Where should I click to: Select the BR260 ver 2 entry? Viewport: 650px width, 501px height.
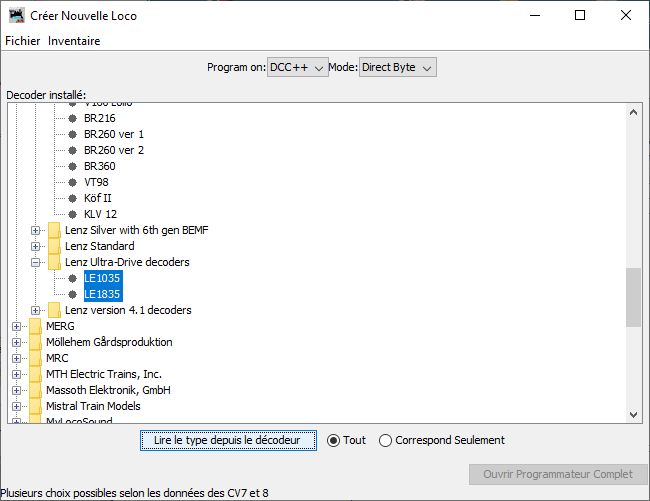tap(114, 150)
